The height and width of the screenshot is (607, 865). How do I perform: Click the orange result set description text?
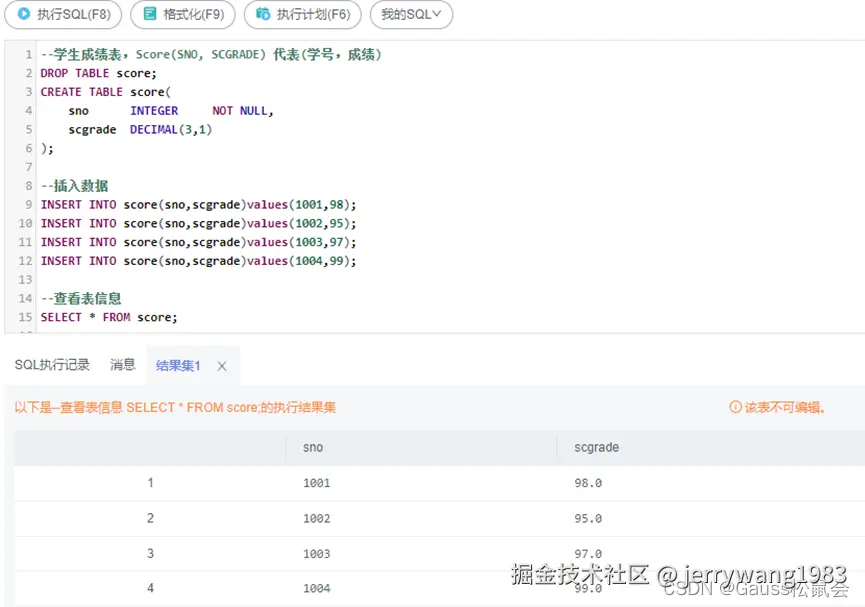175,408
